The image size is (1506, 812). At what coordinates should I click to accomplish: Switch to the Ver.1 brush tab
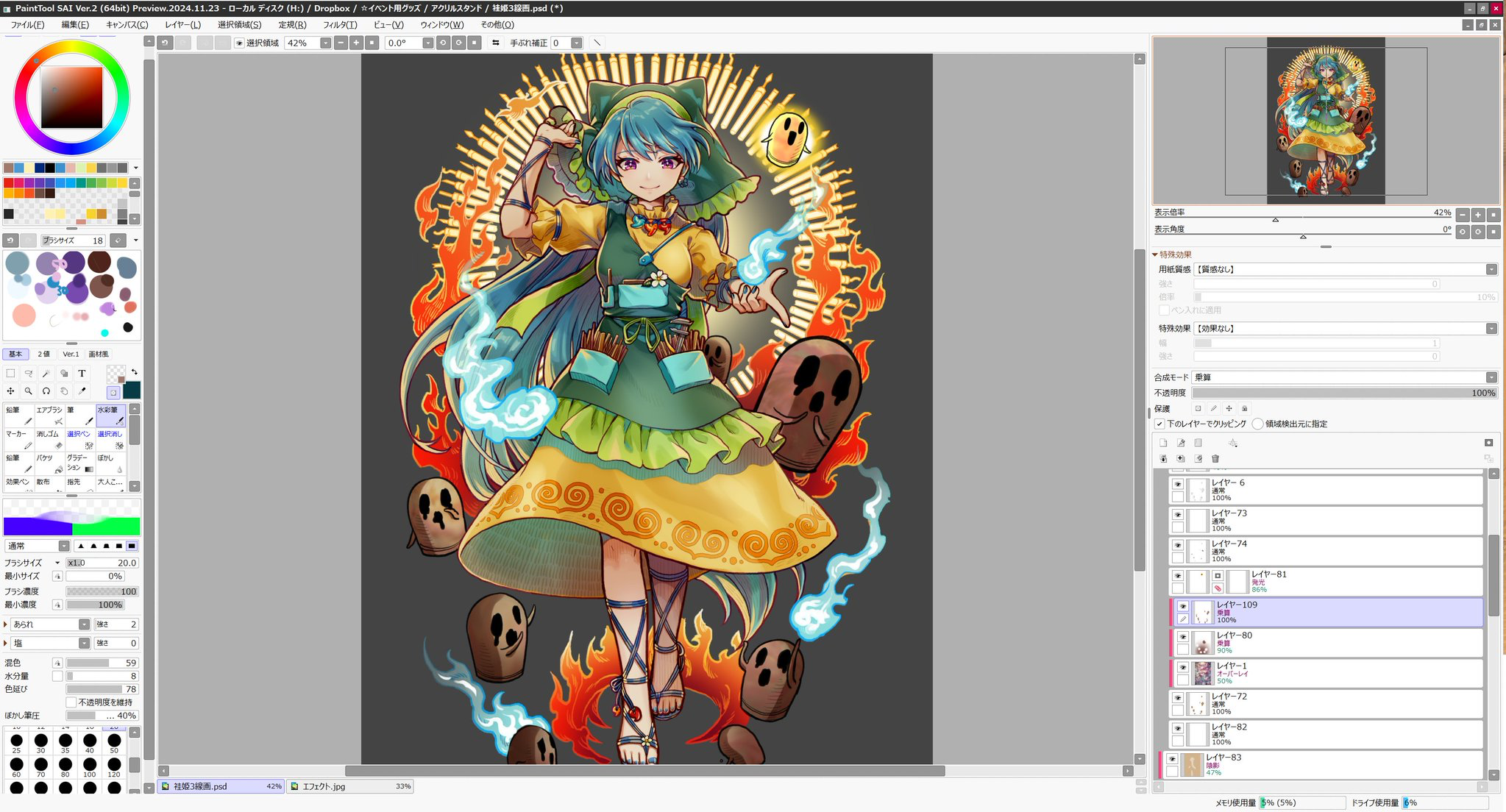point(71,354)
